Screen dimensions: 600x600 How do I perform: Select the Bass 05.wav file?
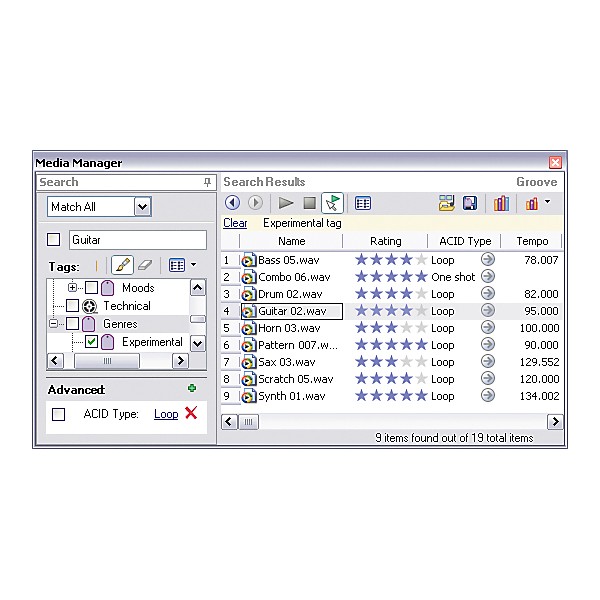(x=289, y=260)
